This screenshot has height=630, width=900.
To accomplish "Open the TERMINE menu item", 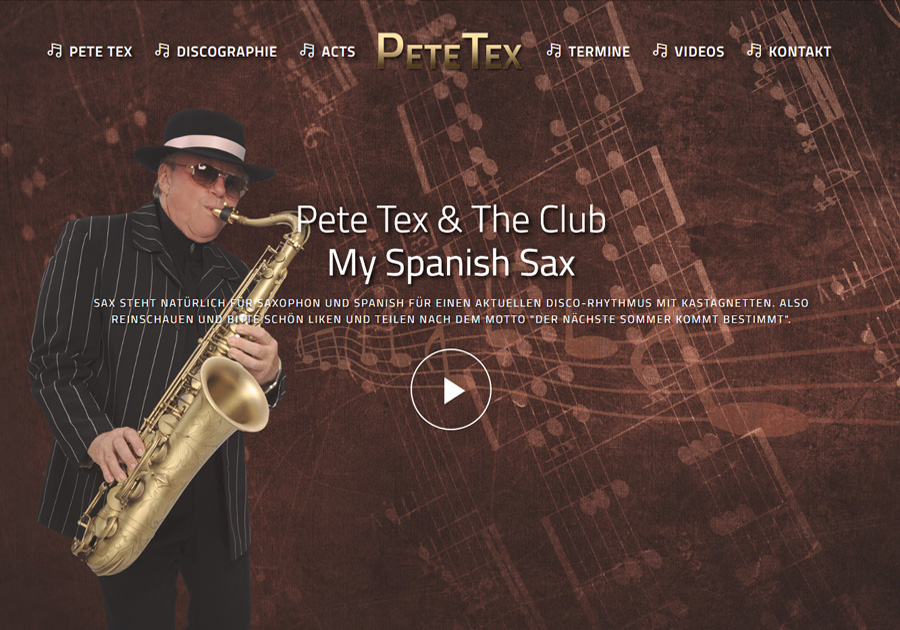I will click(x=599, y=52).
